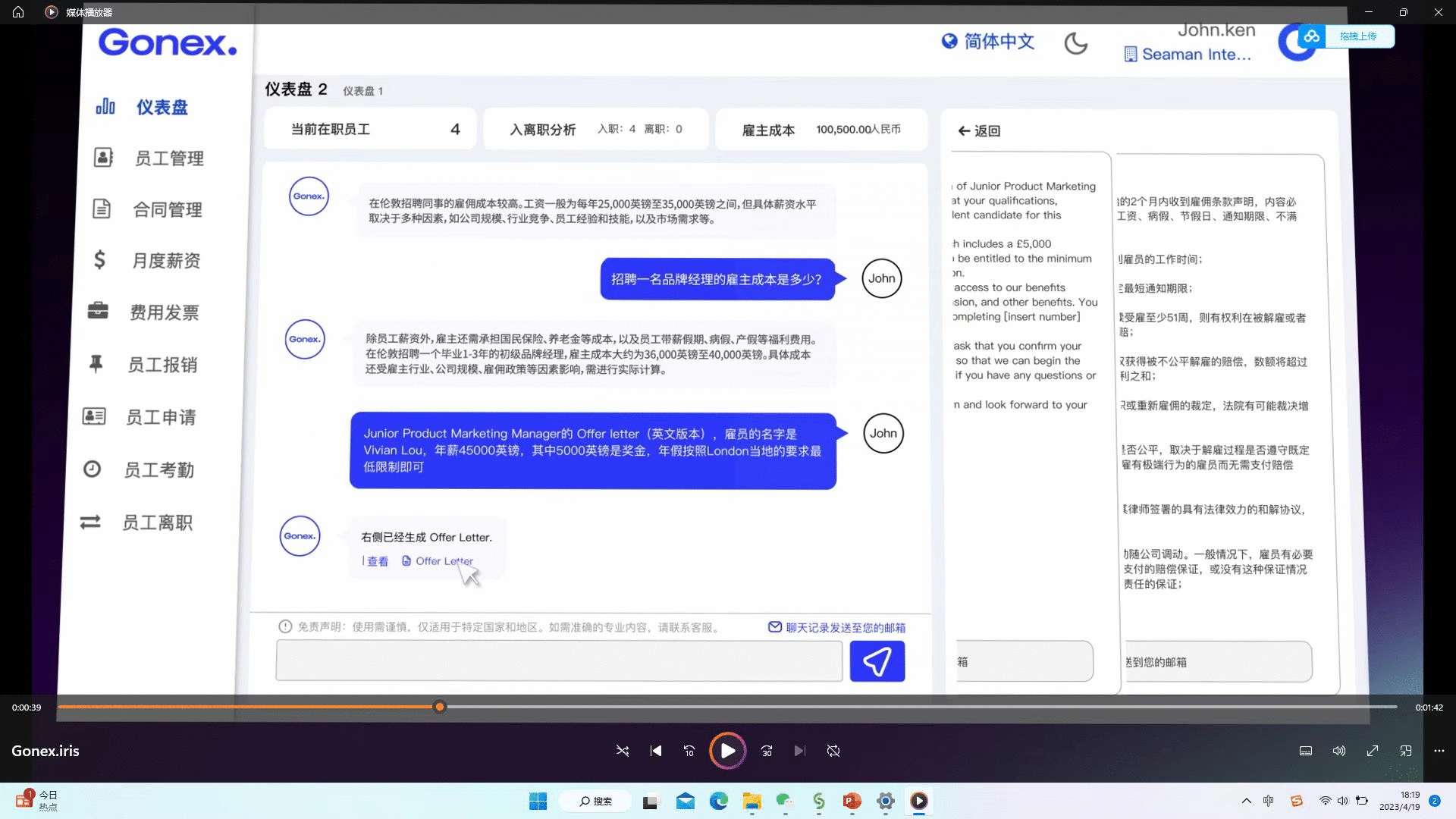1456x819 pixels.
Task: Open the 简体中文 language selector
Action: click(x=987, y=42)
